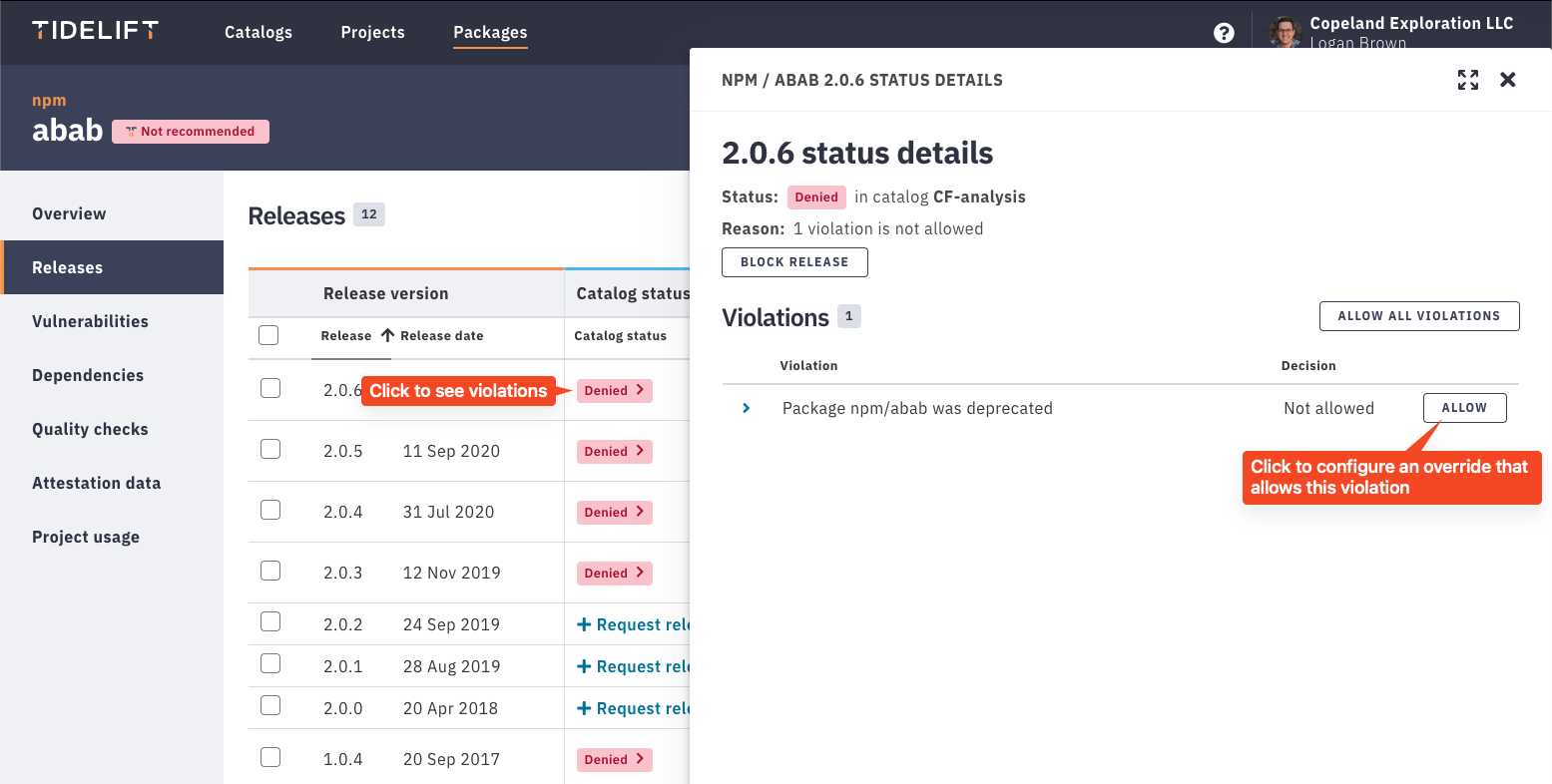The width and height of the screenshot is (1552, 784).
Task: Select checkbox for release 2.0.2
Action: 270,621
